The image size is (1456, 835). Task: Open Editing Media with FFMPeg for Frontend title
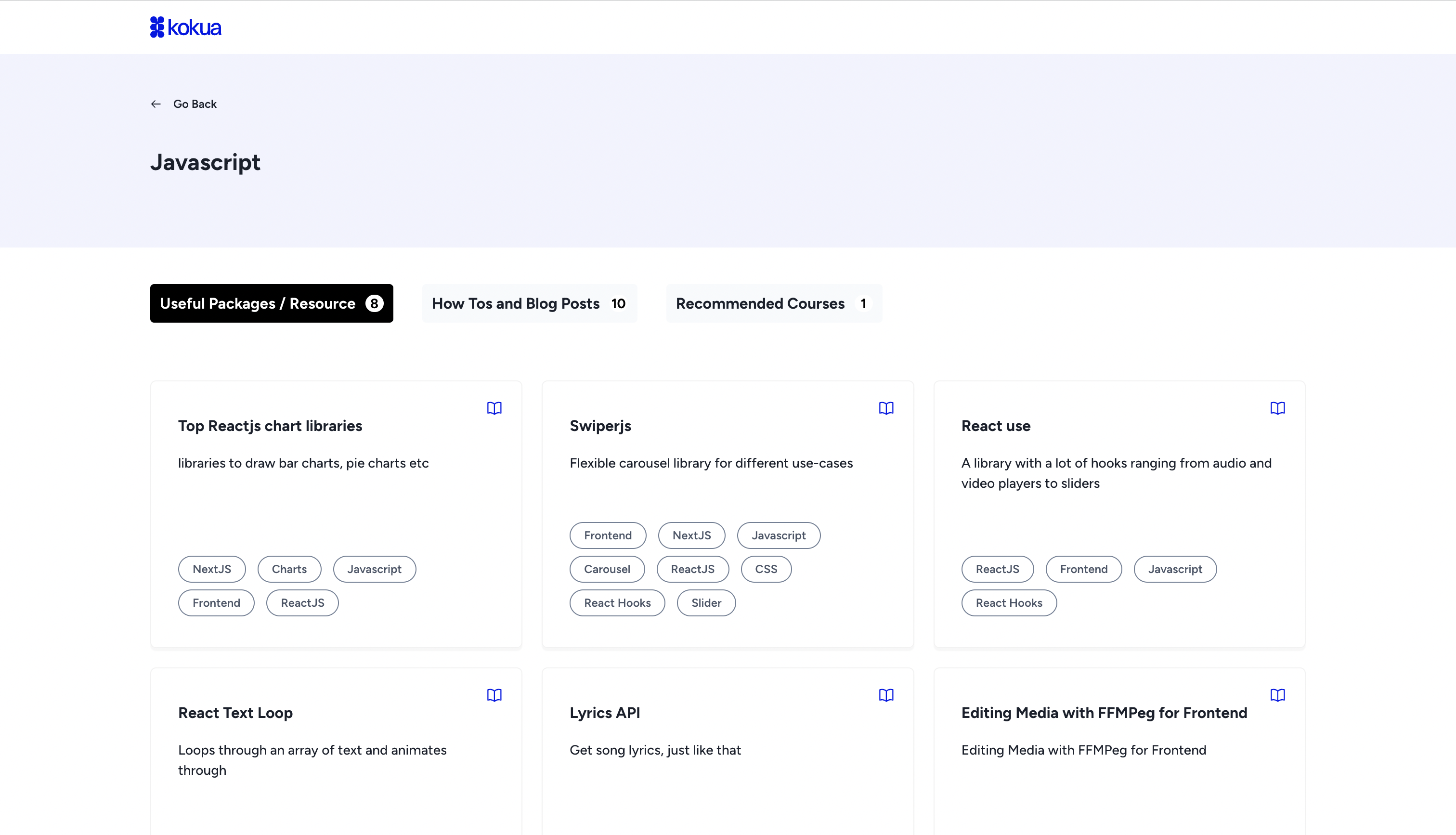tap(1104, 713)
